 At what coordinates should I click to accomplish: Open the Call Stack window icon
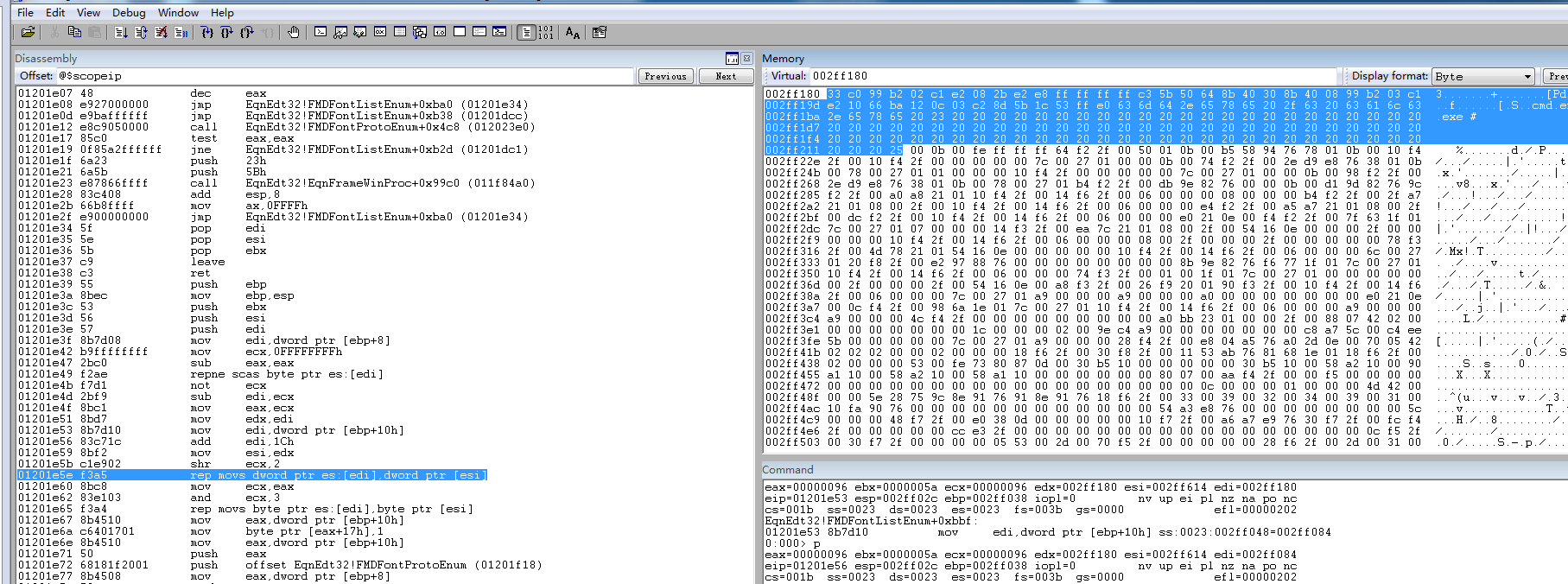(x=420, y=33)
